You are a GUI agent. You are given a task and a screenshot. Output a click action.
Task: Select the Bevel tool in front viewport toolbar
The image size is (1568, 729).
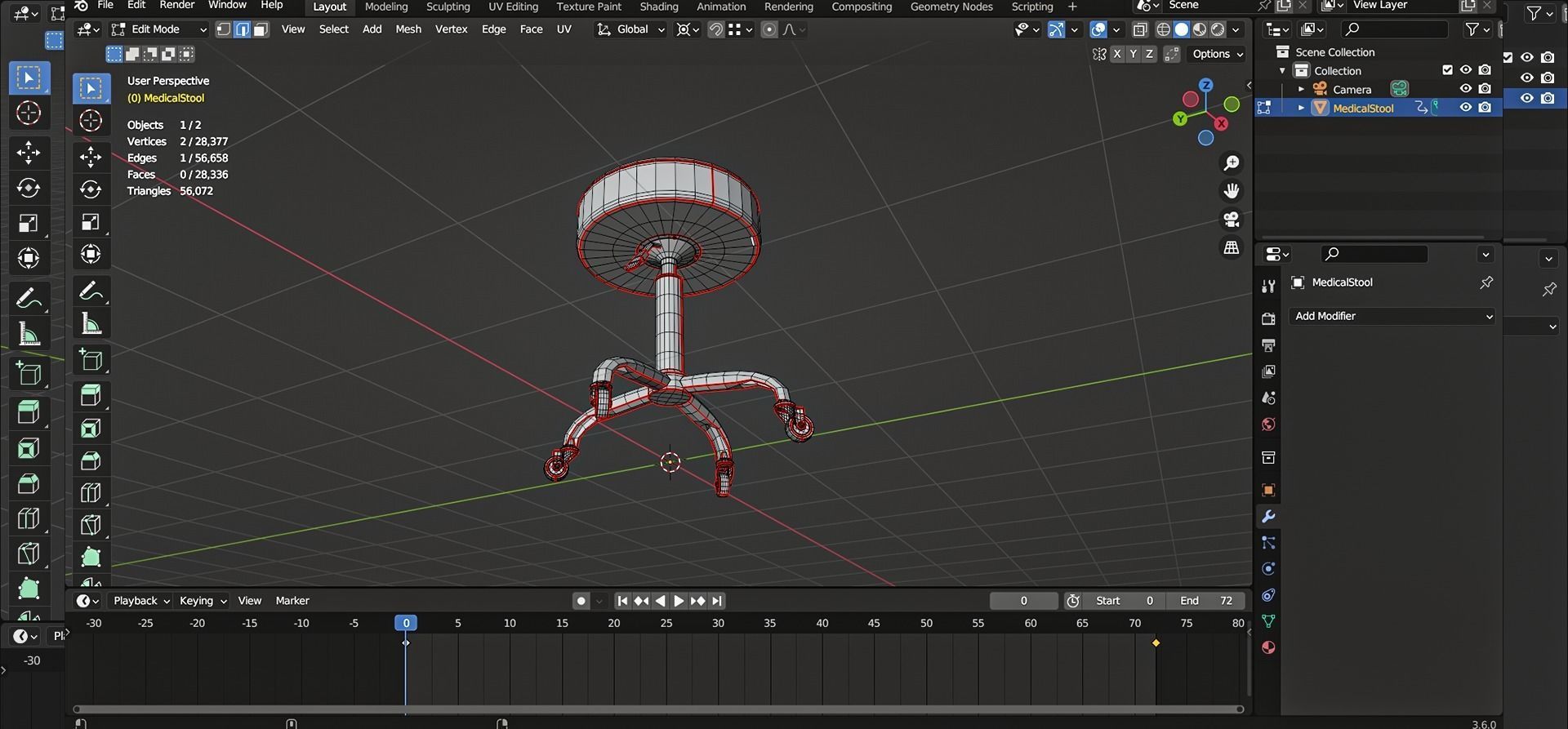[91, 460]
